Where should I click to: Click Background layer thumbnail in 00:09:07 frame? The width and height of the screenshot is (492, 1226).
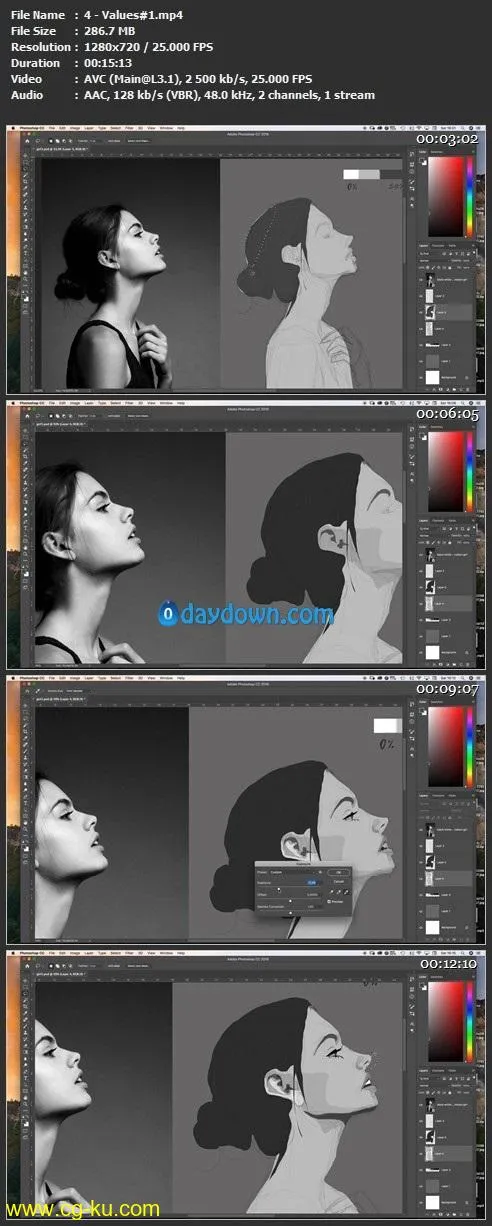point(432,929)
